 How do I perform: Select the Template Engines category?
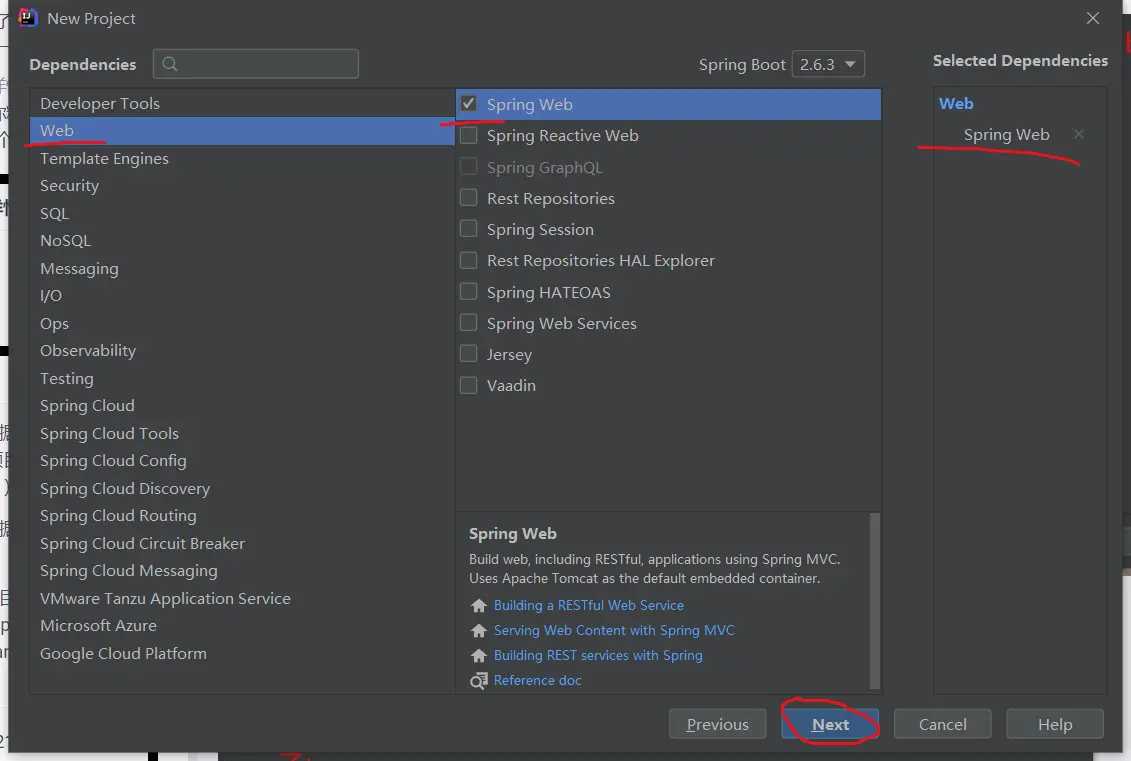(242, 158)
